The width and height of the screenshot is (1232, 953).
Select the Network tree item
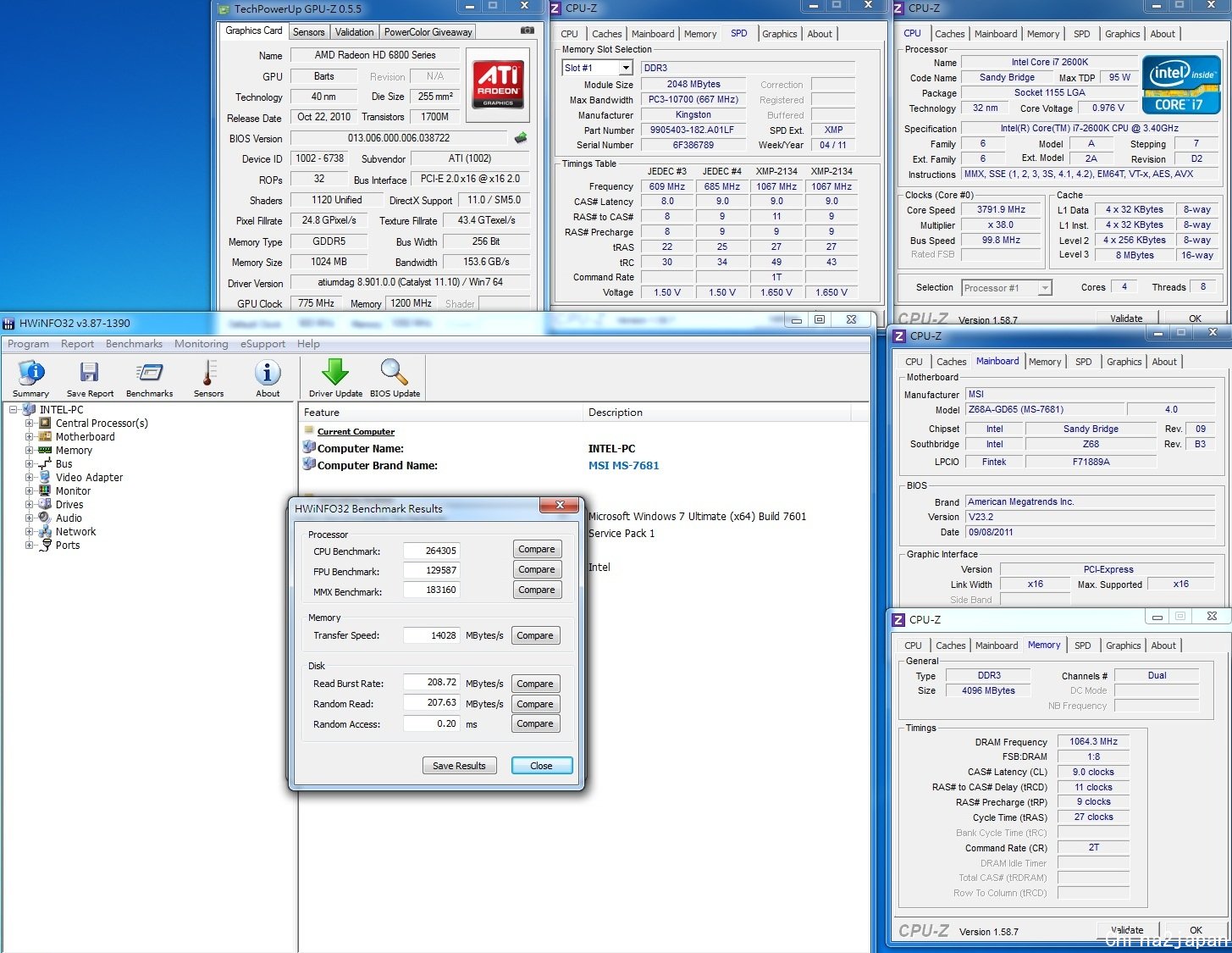pos(75,531)
